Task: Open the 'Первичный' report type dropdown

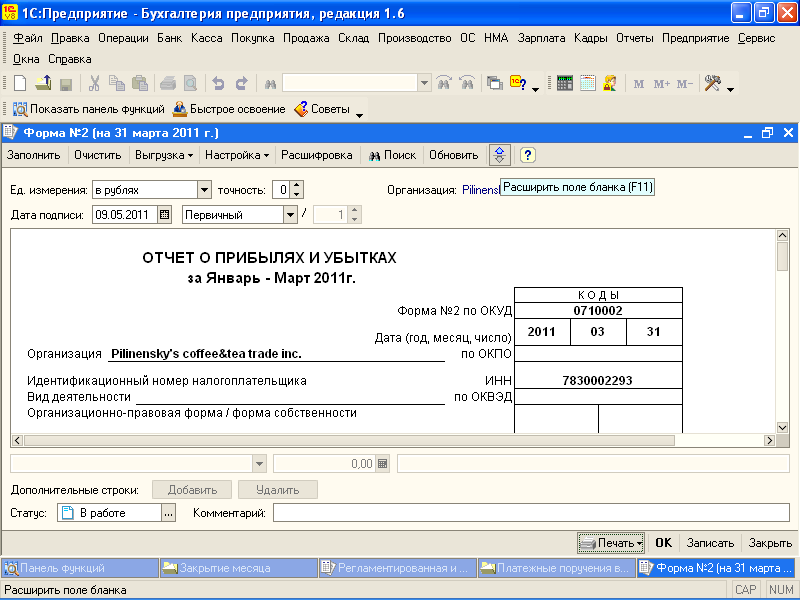Action: pos(290,215)
